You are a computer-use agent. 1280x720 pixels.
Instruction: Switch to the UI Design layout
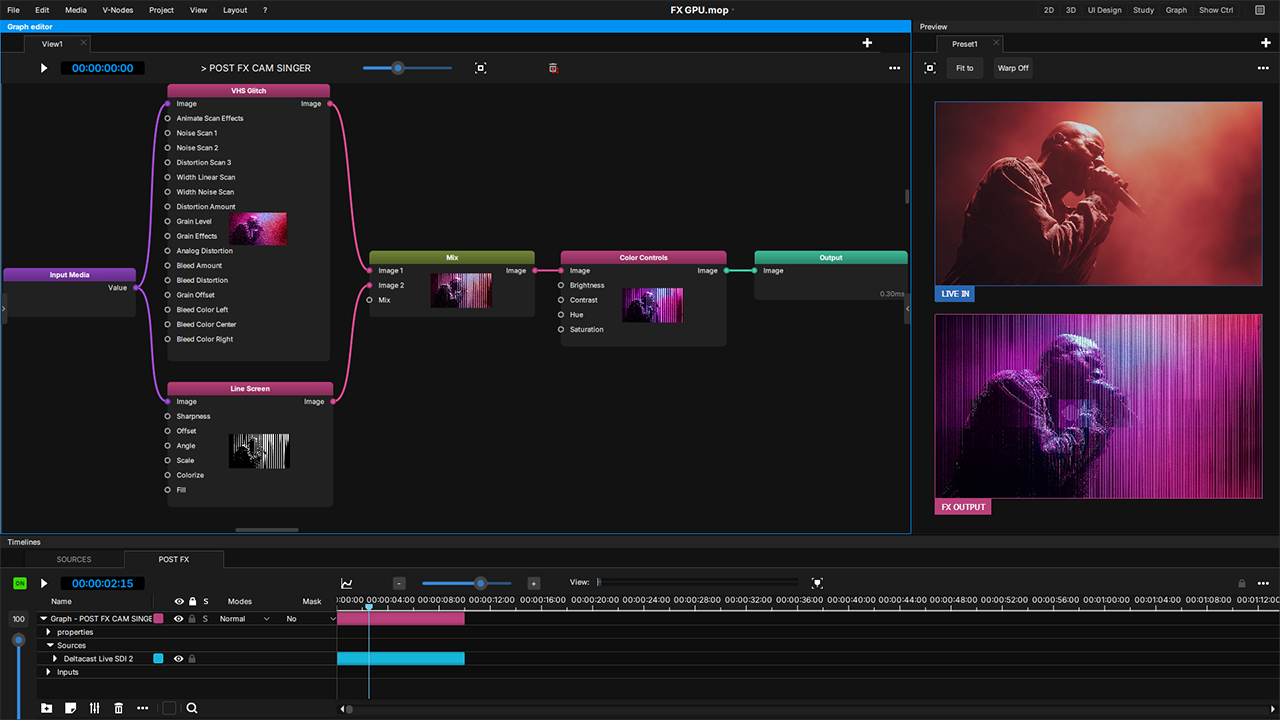tap(1105, 10)
